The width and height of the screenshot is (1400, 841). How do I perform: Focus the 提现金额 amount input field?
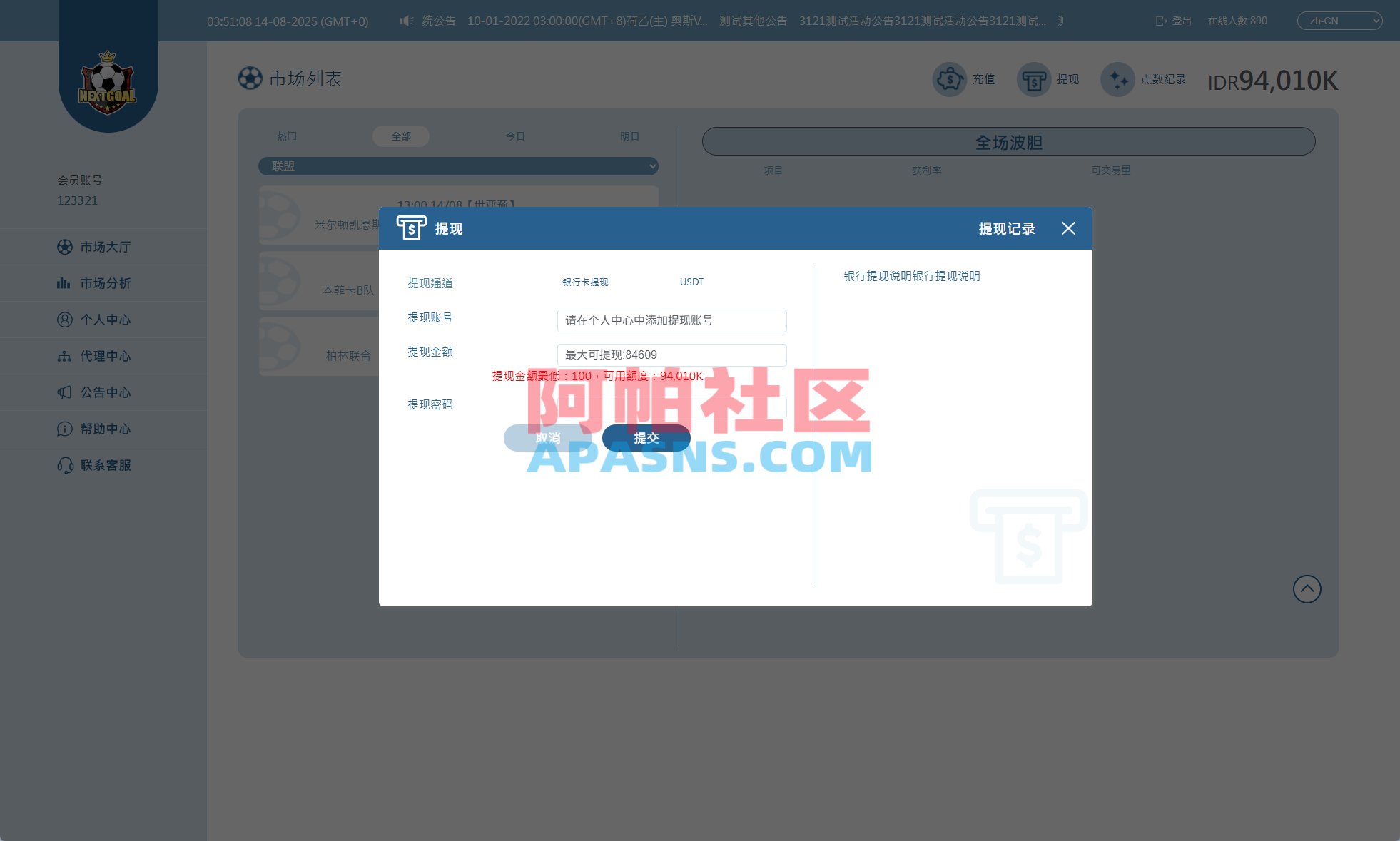(x=671, y=355)
